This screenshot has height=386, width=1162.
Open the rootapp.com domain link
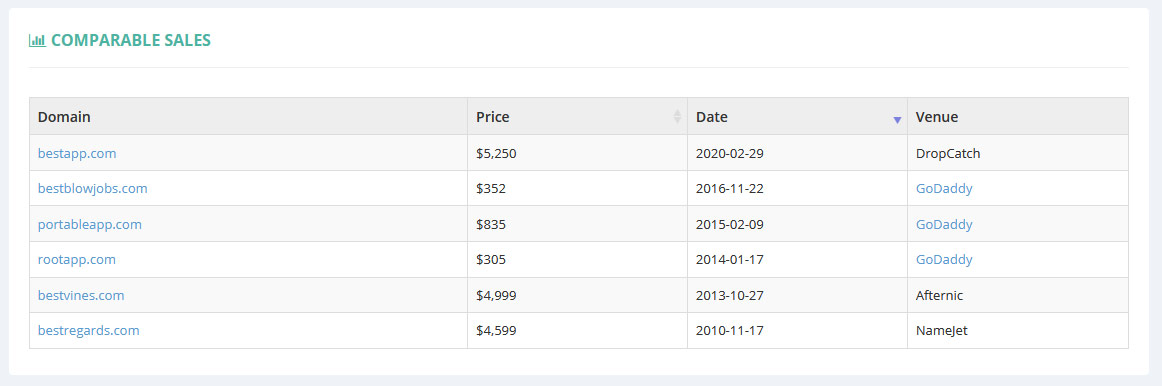tap(77, 259)
